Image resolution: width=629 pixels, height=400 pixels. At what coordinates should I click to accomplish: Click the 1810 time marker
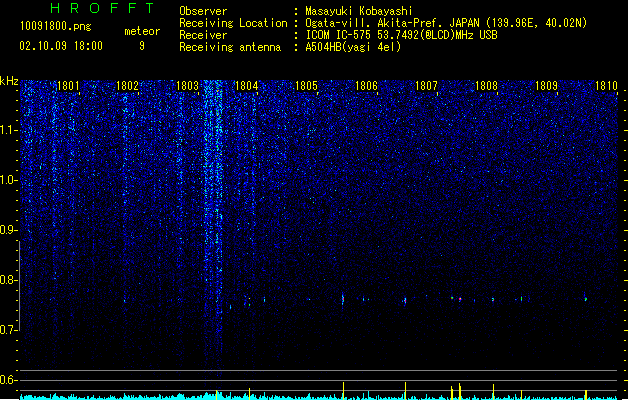point(606,86)
